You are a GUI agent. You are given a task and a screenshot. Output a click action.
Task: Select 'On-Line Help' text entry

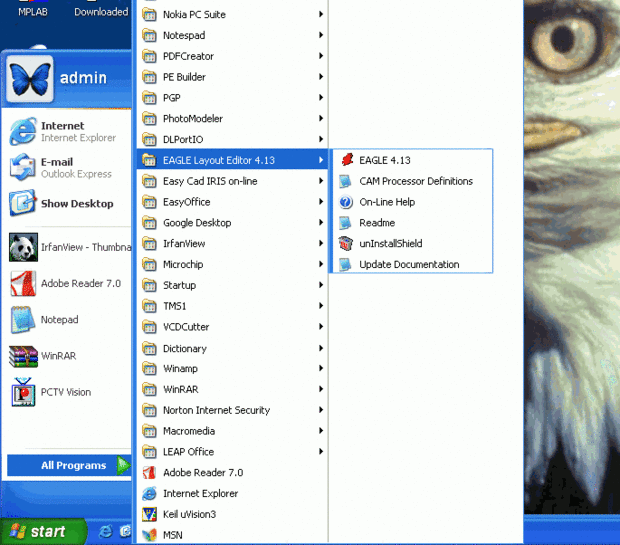tap(387, 202)
